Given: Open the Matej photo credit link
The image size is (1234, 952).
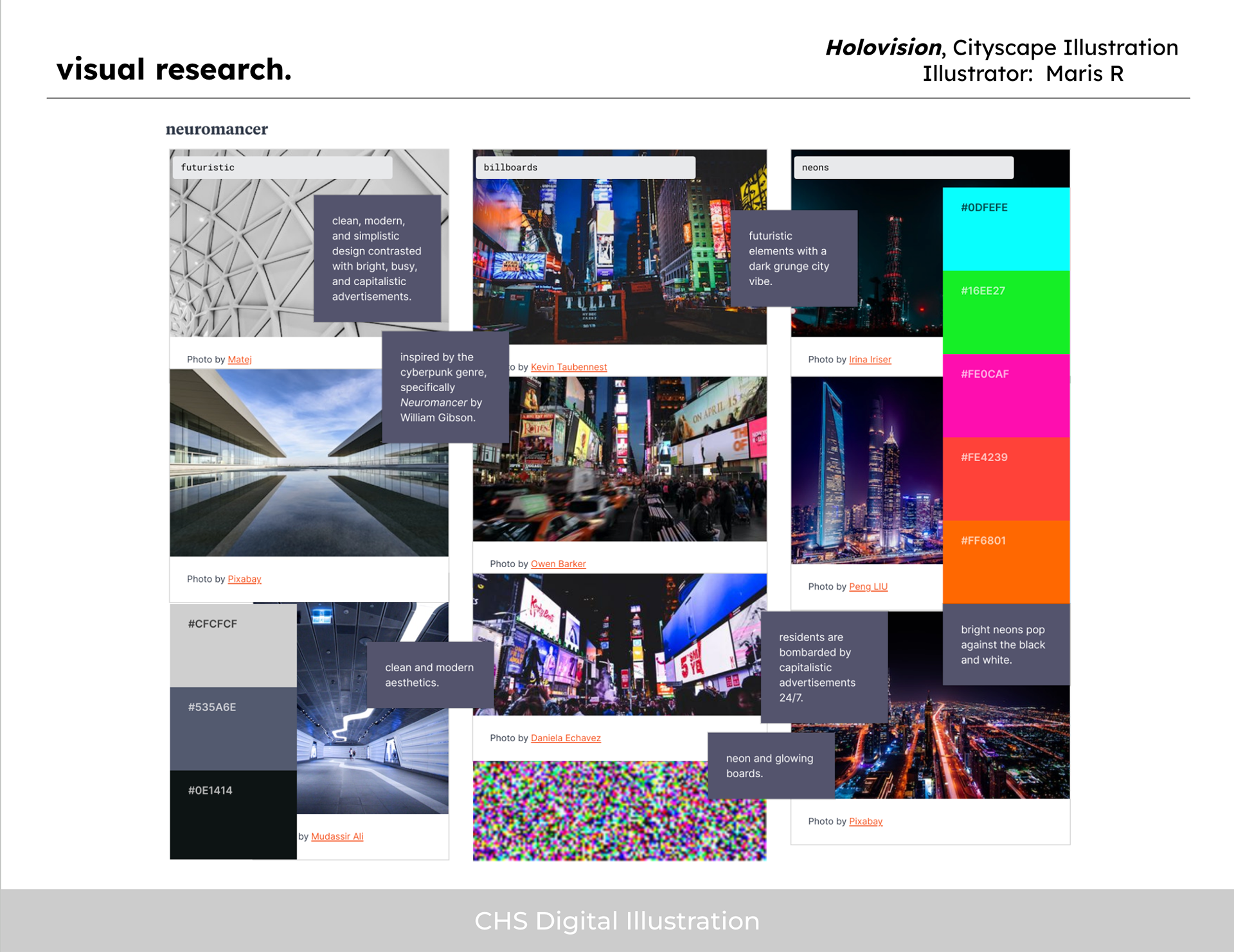Looking at the screenshot, I should click(x=239, y=360).
